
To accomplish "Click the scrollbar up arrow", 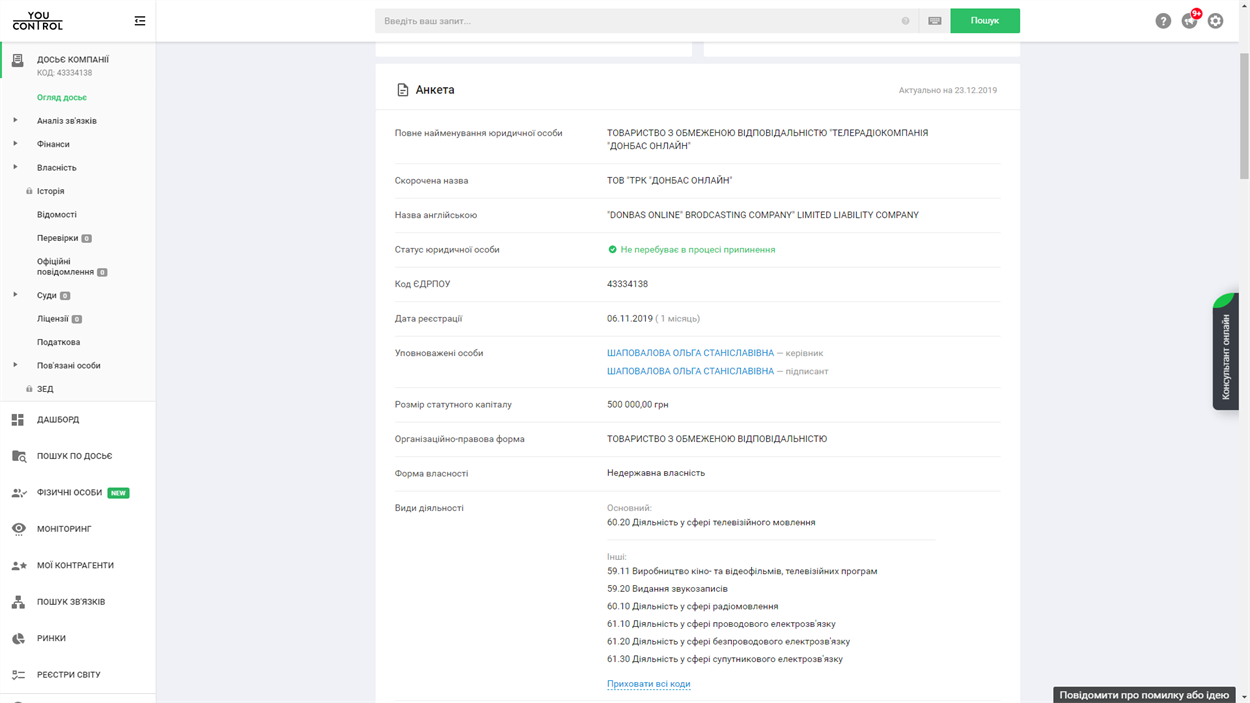I will [x=1244, y=6].
